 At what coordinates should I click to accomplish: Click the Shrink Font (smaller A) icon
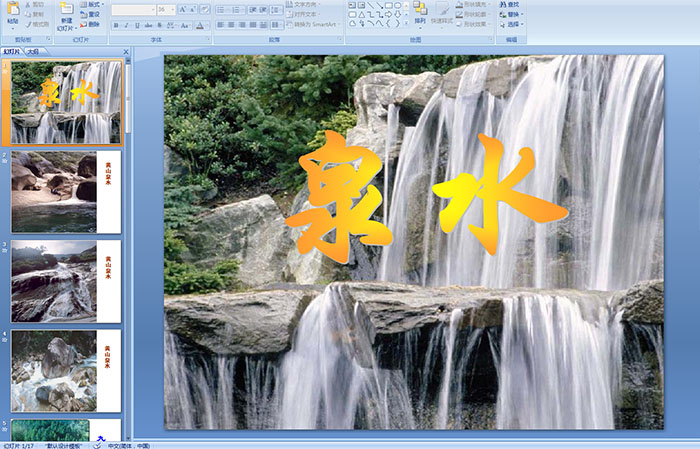[x=193, y=9]
